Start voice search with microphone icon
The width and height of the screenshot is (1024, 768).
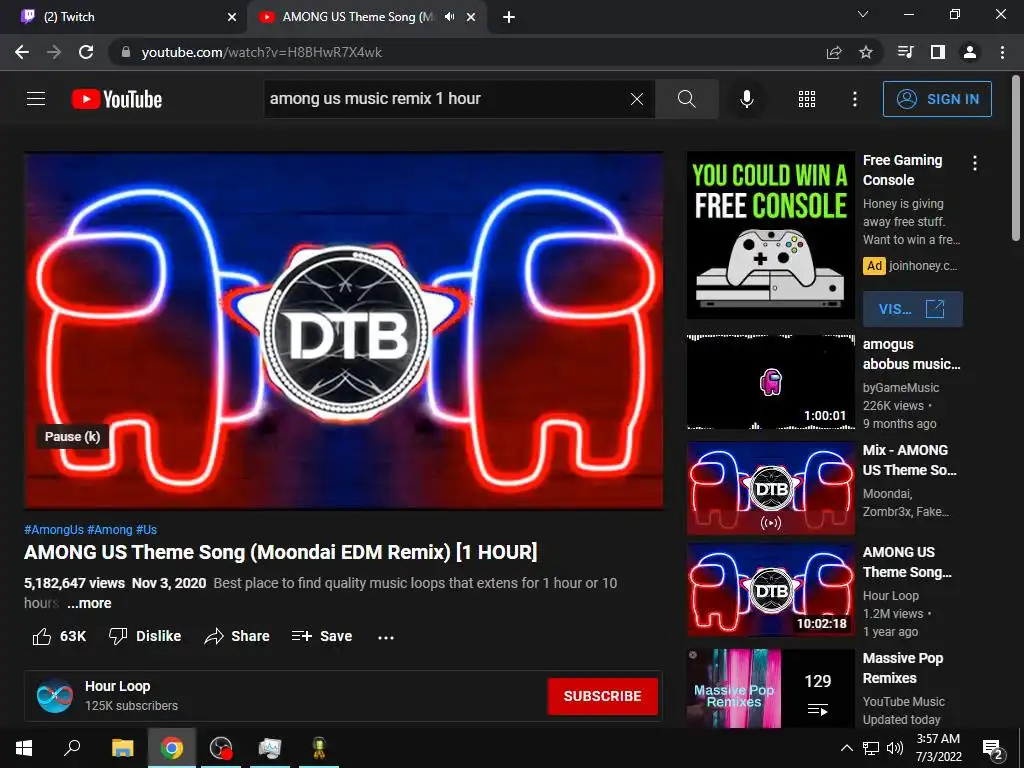pyautogui.click(x=746, y=99)
